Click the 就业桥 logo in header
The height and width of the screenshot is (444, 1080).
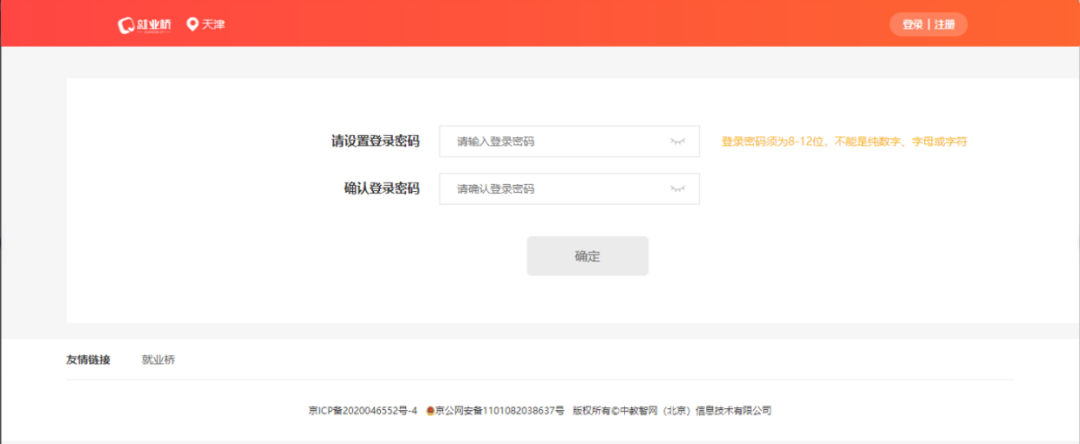[144, 24]
